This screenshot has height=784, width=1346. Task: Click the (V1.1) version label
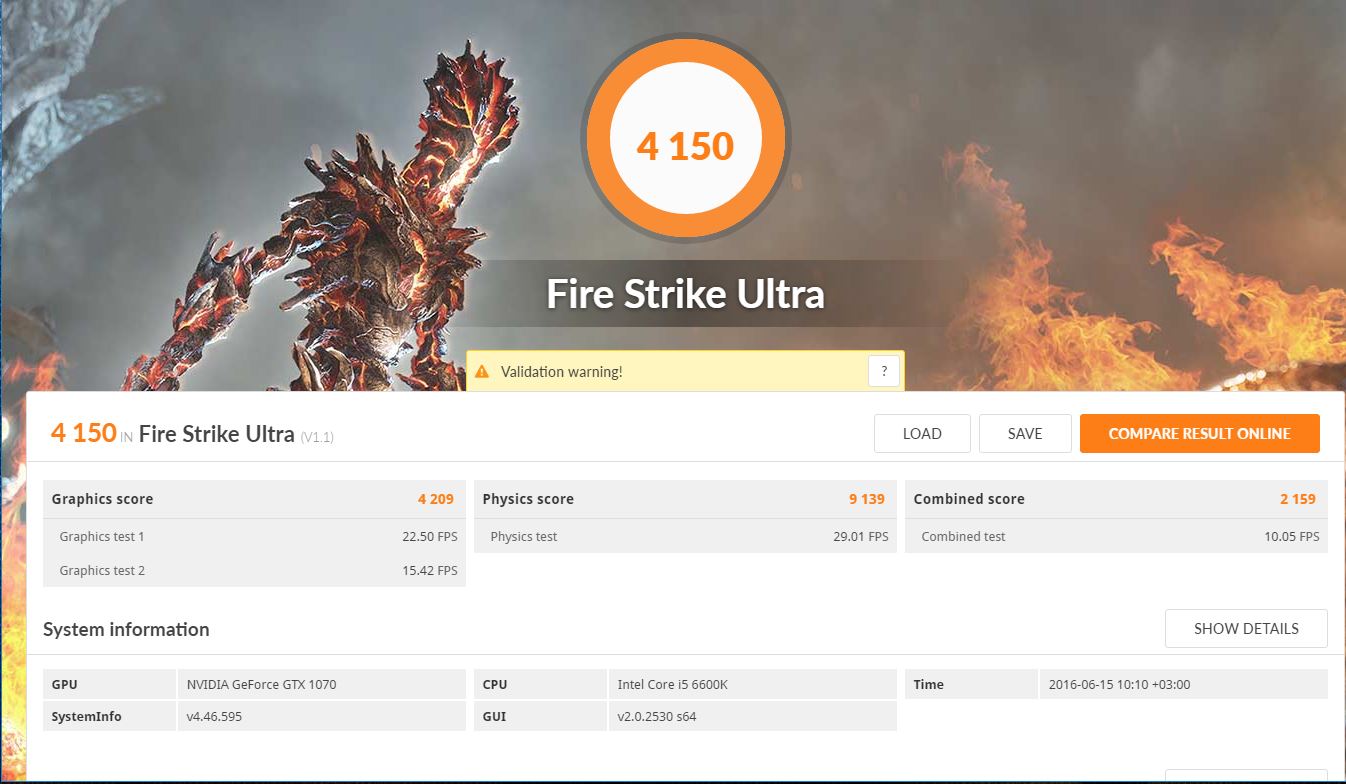[317, 437]
